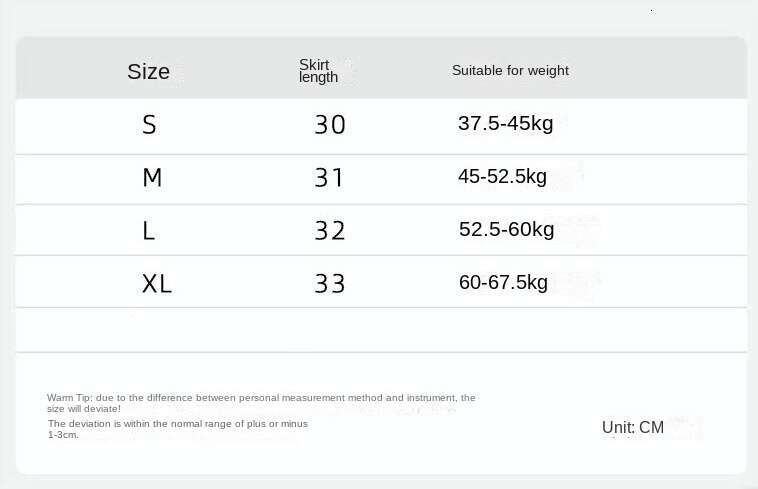Click skirt length value 30

pos(330,125)
